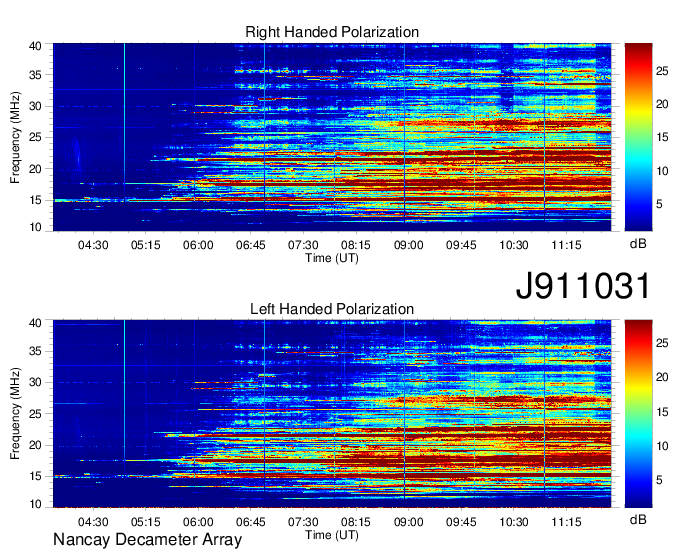Viewport: 680px width, 552px height.
Task: Click the 06:00 tick on the top time axis
Action: (x=198, y=245)
